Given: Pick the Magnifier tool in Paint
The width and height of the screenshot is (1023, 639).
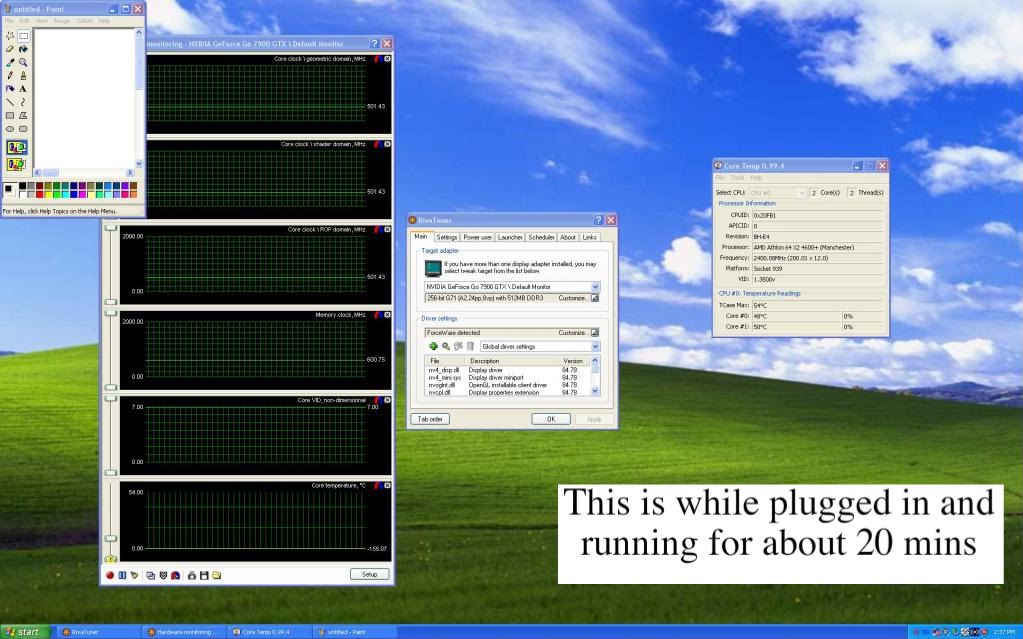Looking at the screenshot, I should (23, 61).
